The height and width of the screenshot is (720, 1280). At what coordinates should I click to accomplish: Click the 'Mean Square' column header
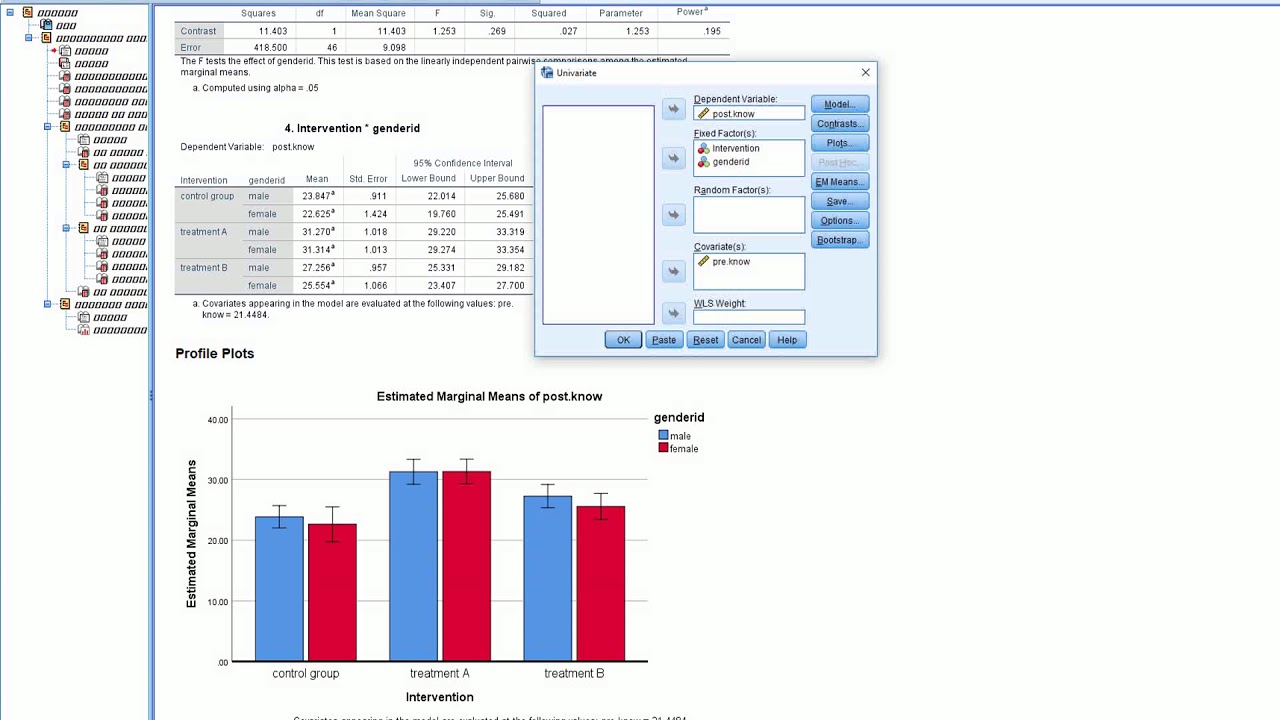click(378, 13)
